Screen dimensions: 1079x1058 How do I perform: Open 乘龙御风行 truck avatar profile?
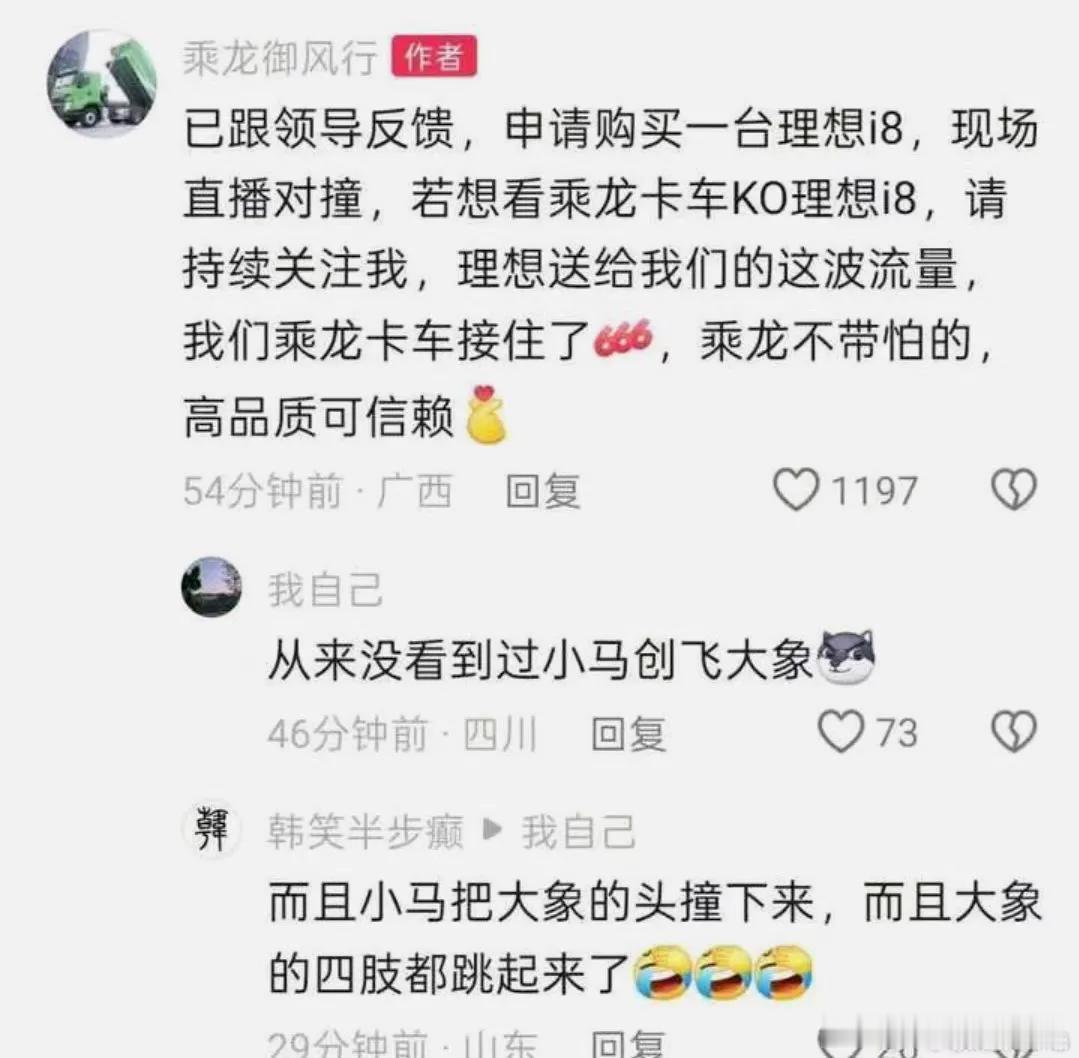(x=102, y=84)
